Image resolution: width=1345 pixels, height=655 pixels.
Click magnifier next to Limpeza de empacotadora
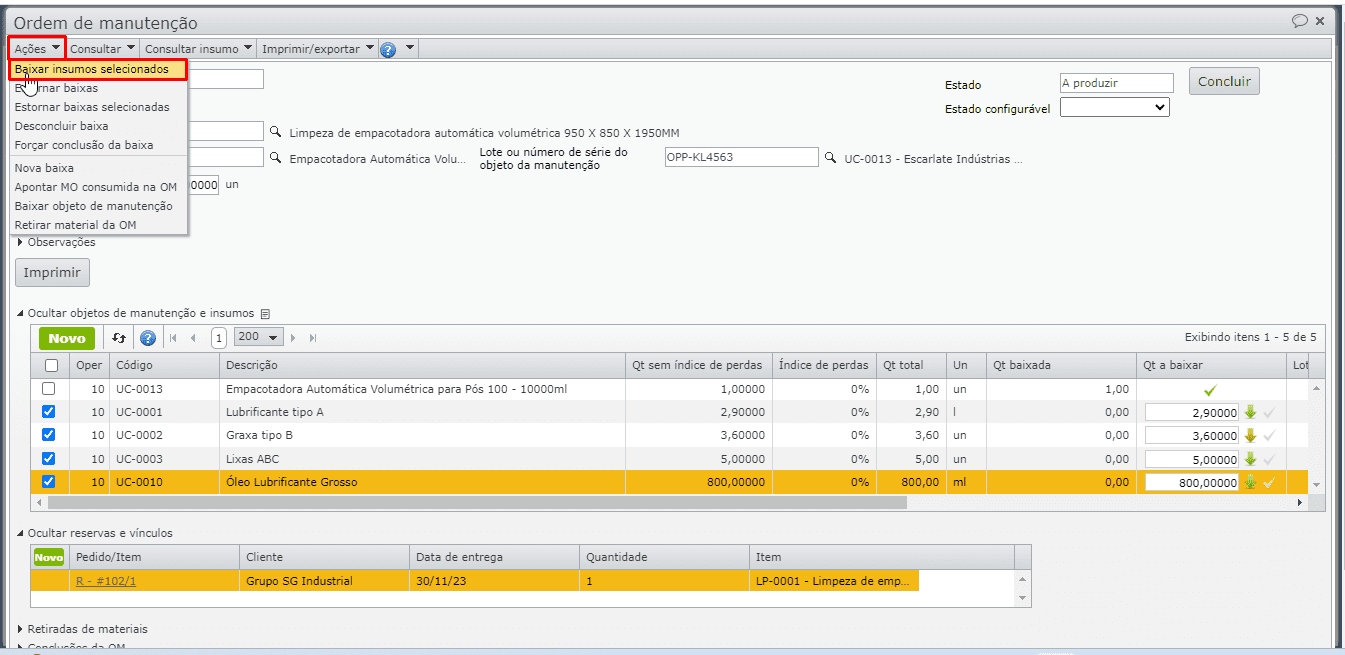coord(277,132)
